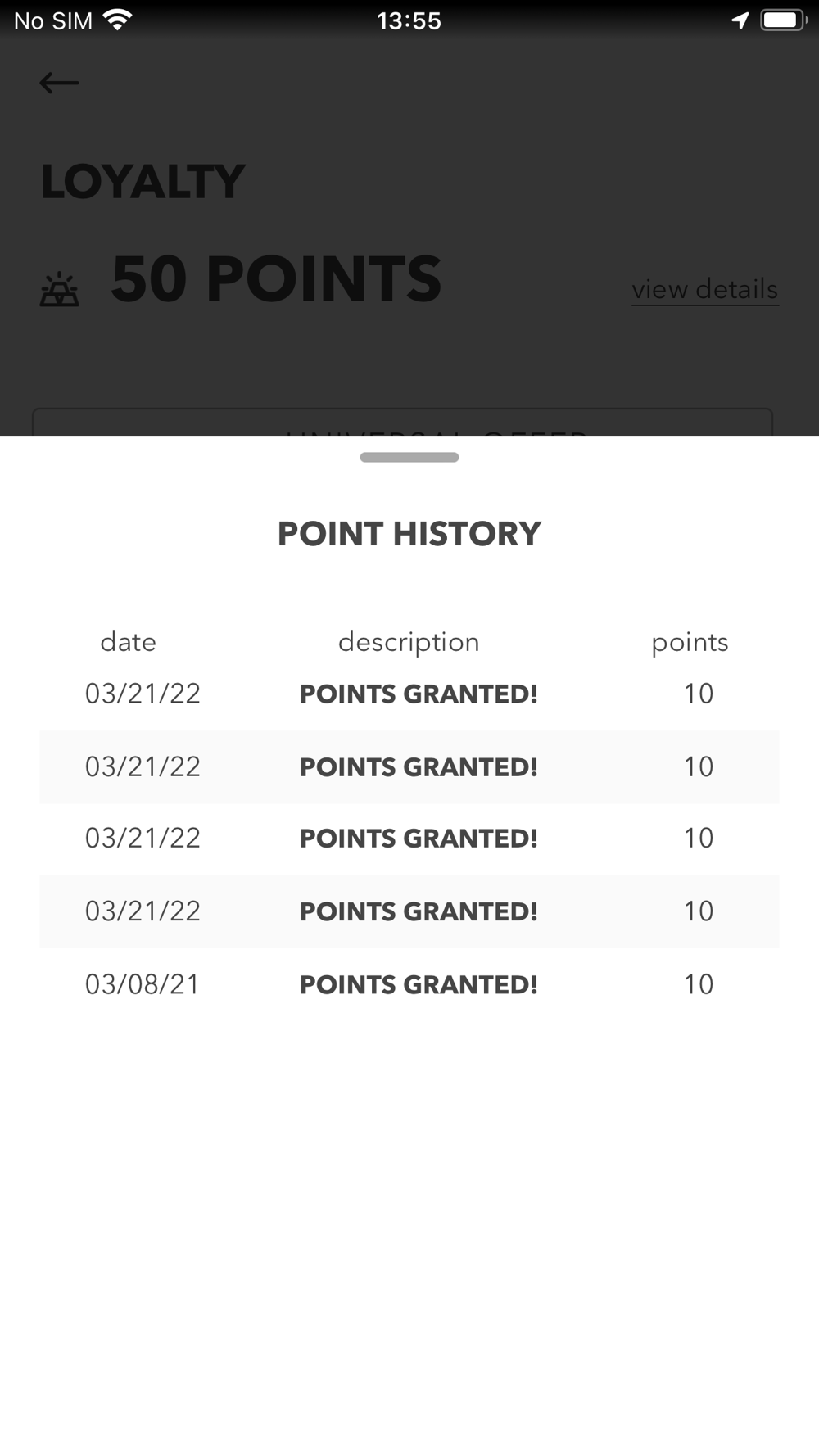The height and width of the screenshot is (1456, 819).
Task: Tap the Point History title
Action: coord(409,534)
